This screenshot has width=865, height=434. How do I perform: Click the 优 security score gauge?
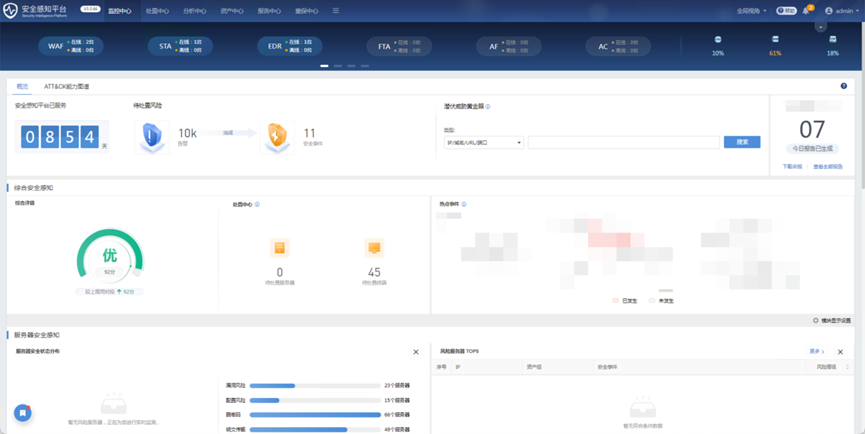pyautogui.click(x=110, y=255)
